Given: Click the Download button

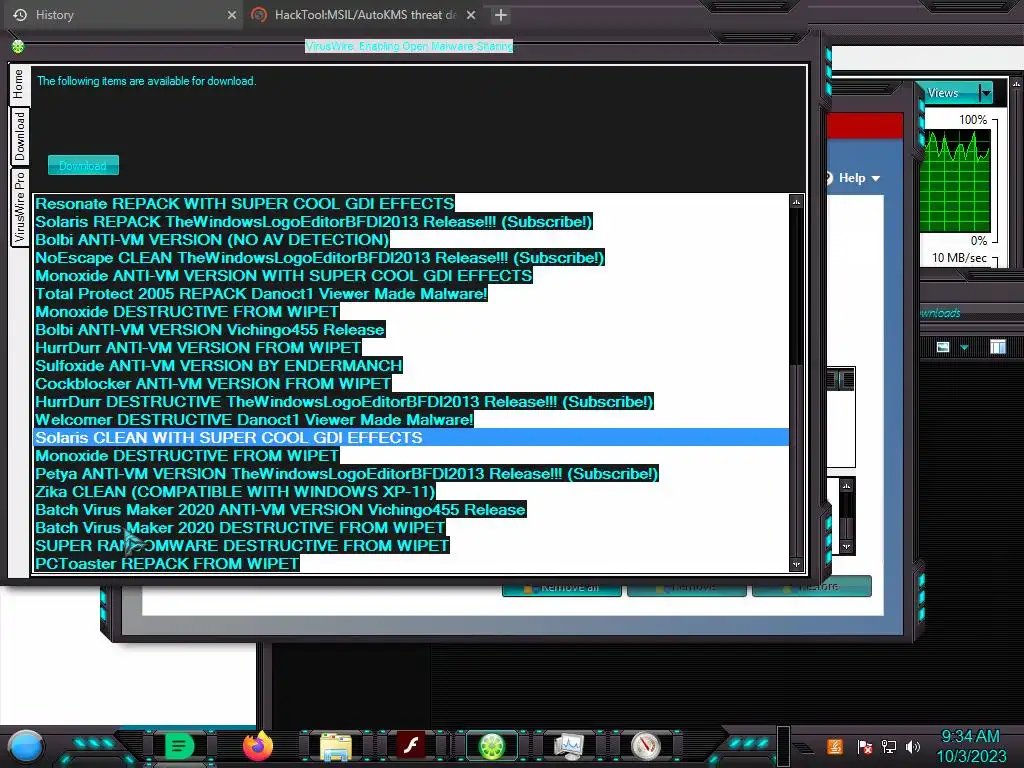Looking at the screenshot, I should click(83, 165).
